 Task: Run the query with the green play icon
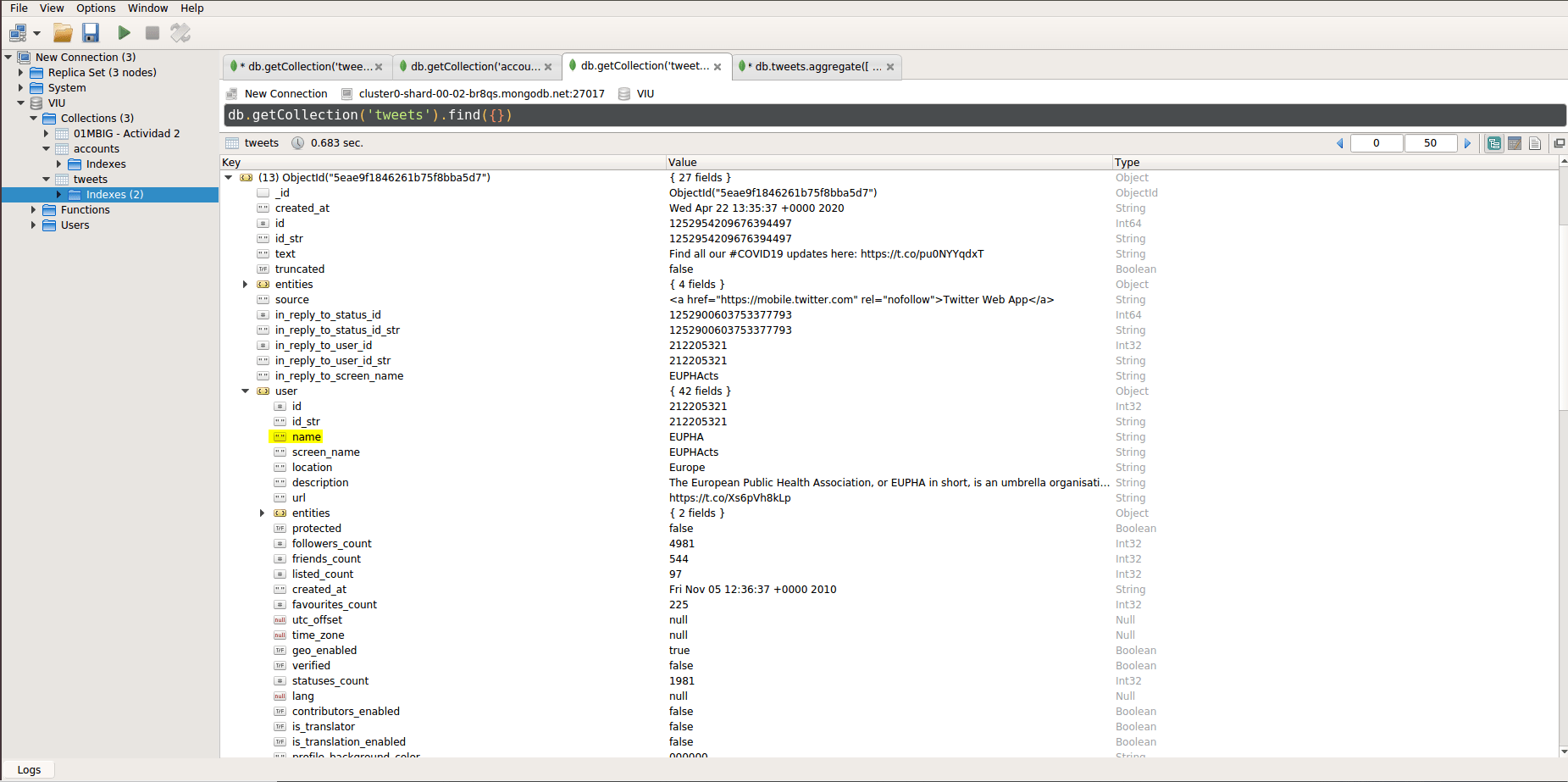click(x=124, y=33)
